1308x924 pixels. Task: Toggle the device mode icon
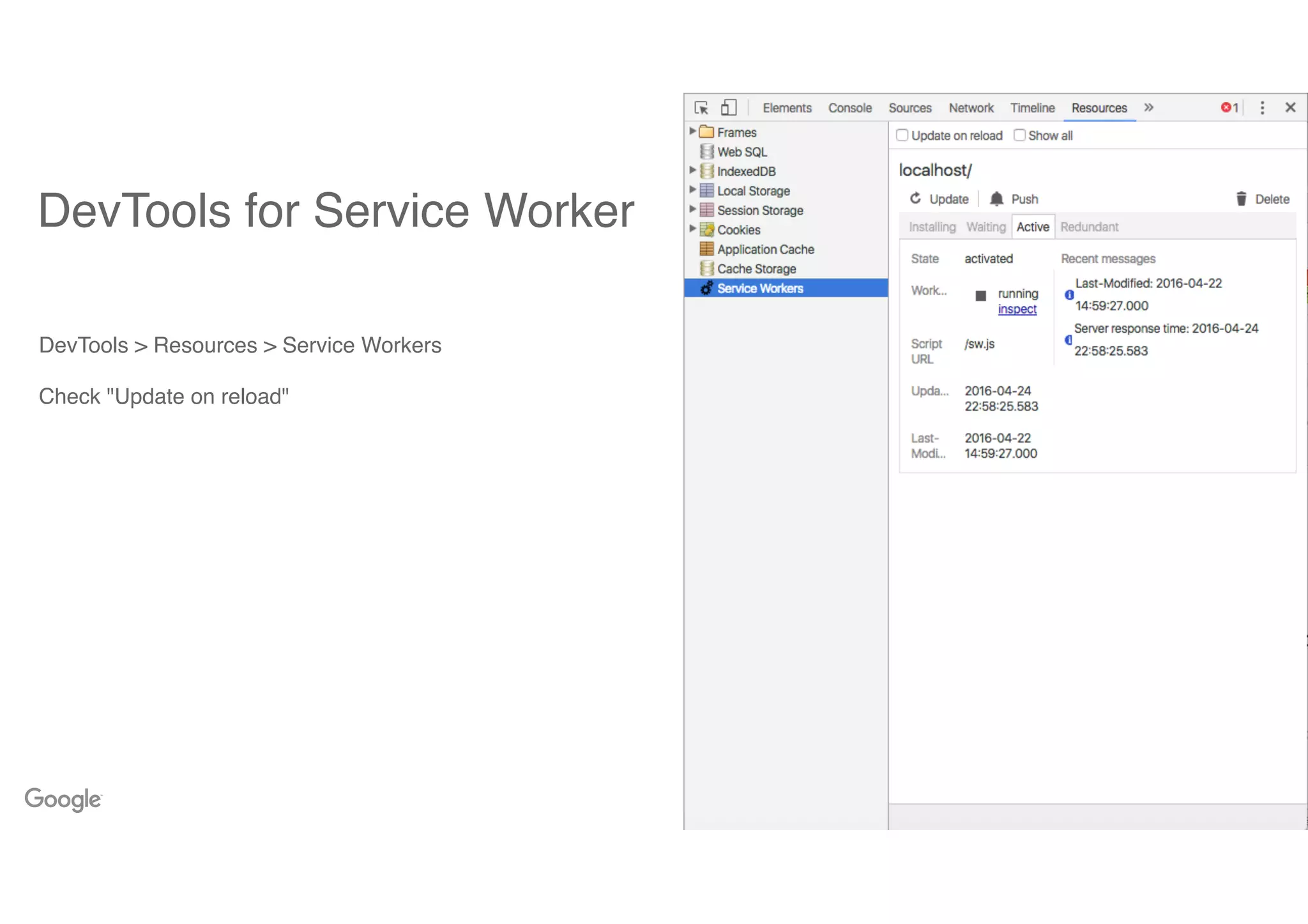[x=729, y=107]
